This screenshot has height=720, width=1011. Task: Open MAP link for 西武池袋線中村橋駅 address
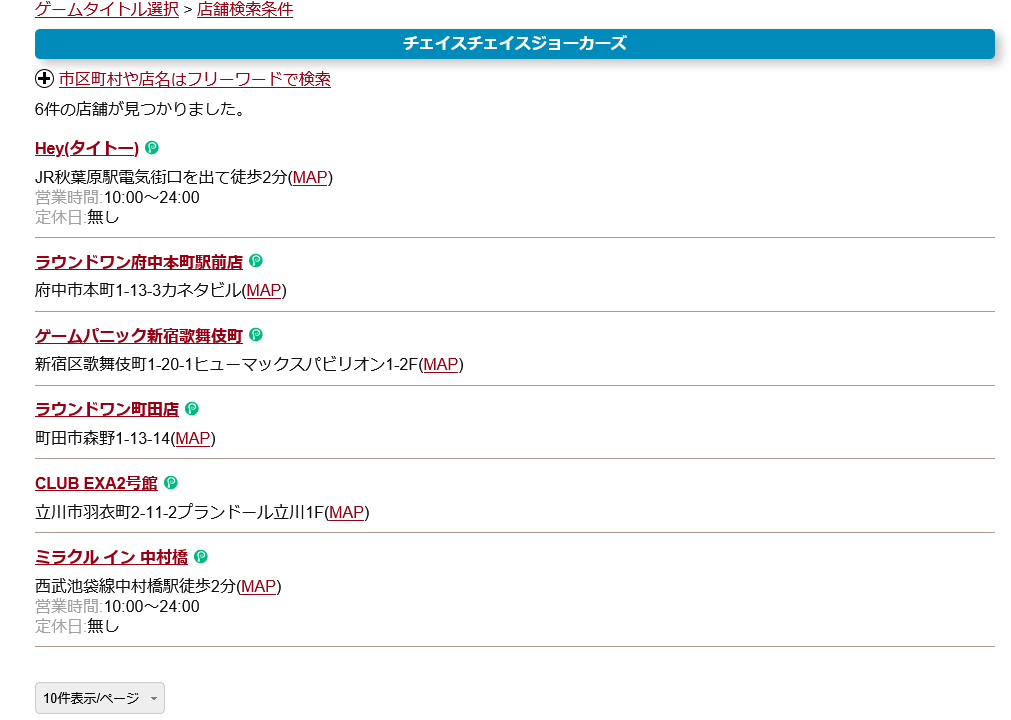point(259,587)
